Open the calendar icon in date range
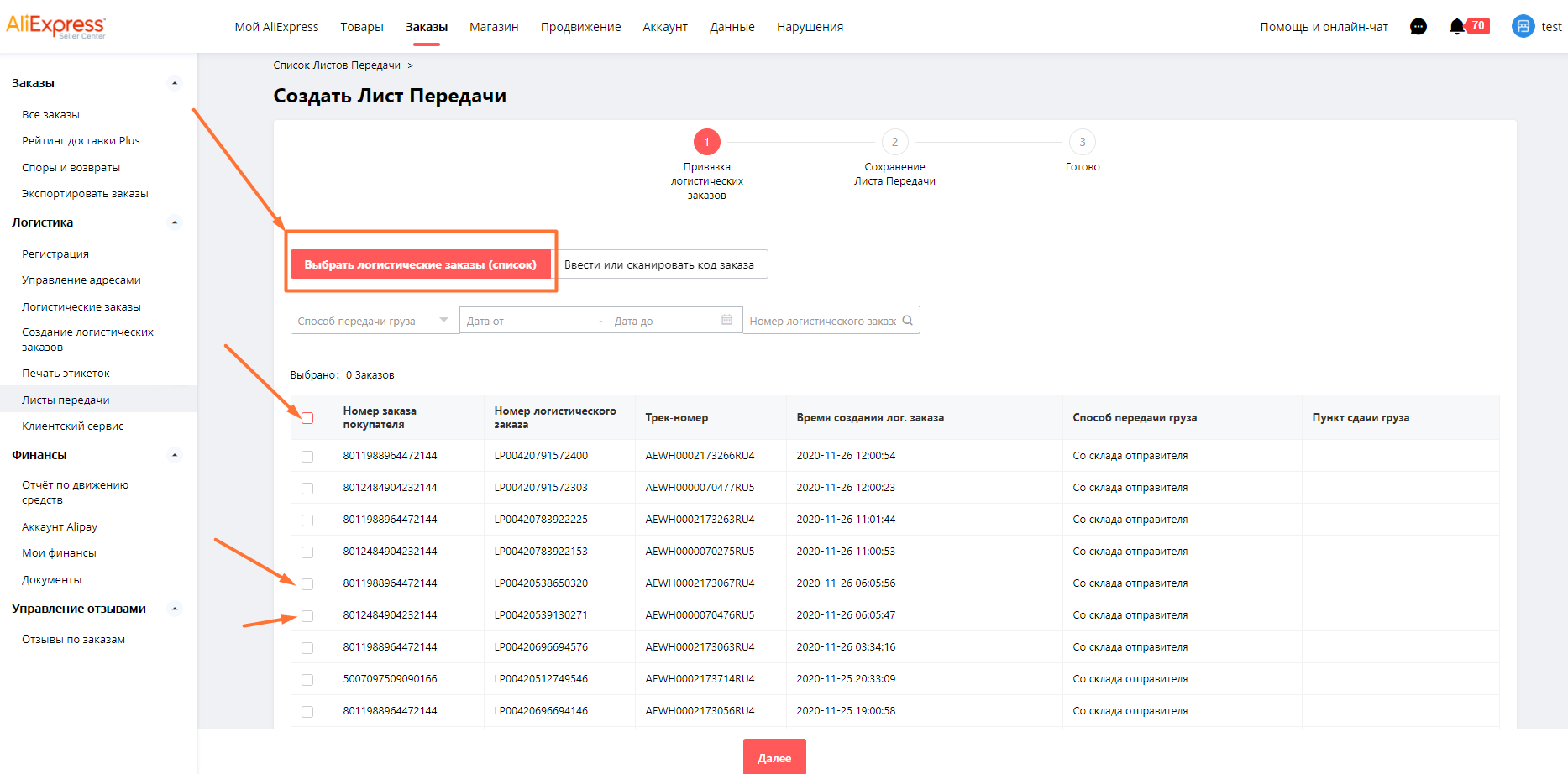The height and width of the screenshot is (774, 1568). (726, 320)
